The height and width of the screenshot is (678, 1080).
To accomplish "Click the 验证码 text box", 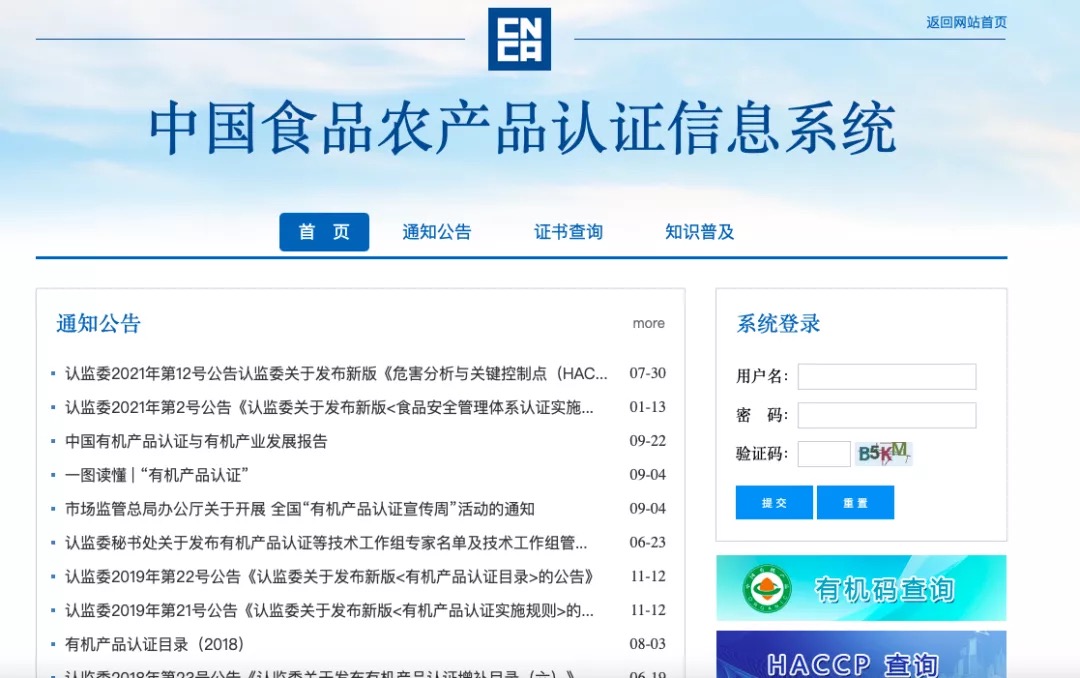I will tap(823, 454).
